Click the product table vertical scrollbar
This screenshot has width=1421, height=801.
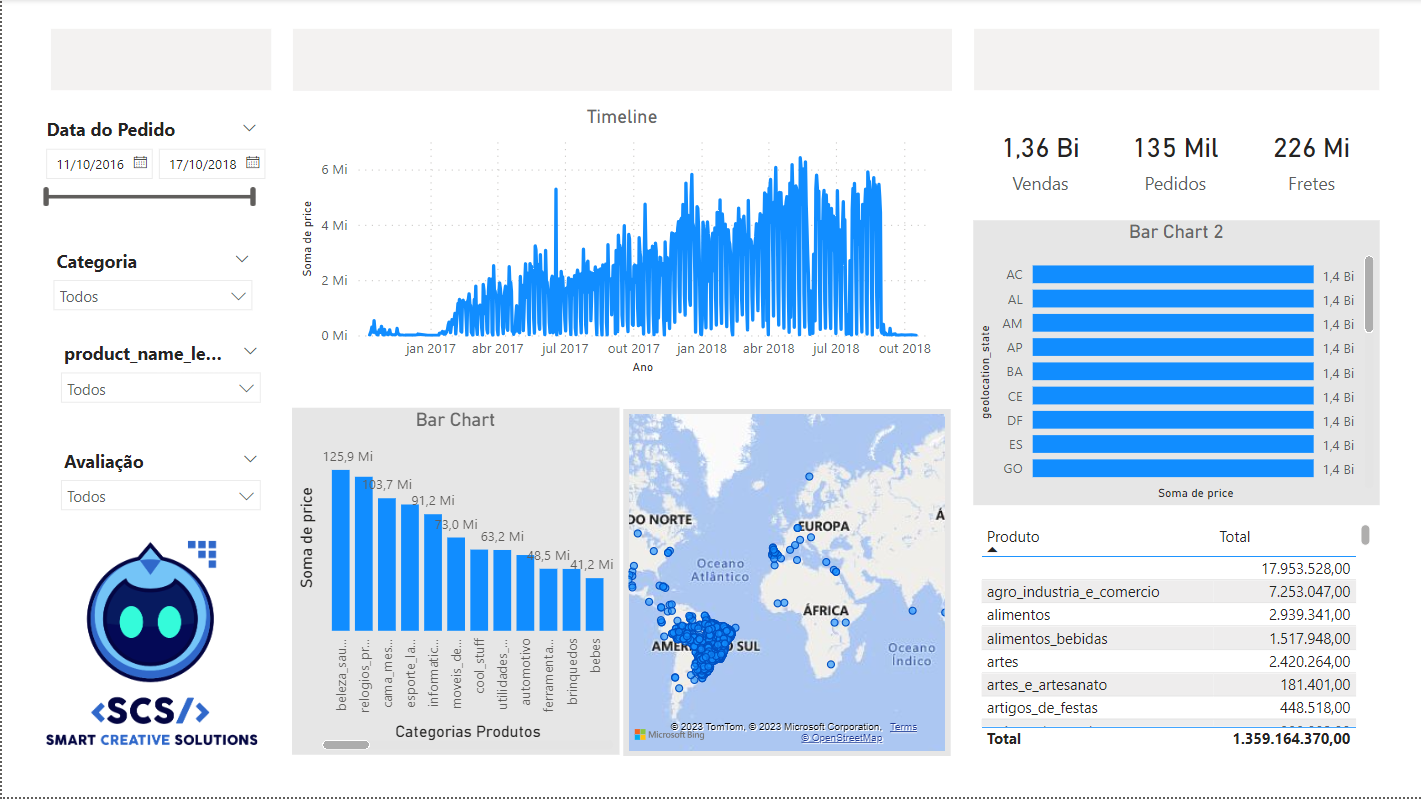point(1365,535)
